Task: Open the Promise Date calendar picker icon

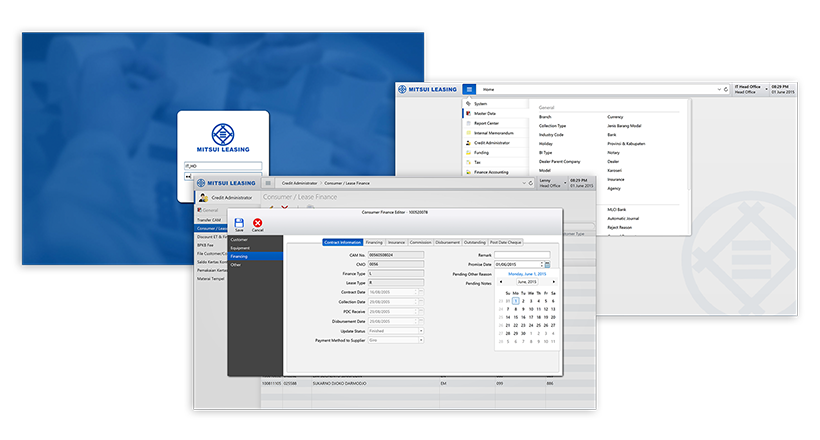Action: tap(547, 264)
